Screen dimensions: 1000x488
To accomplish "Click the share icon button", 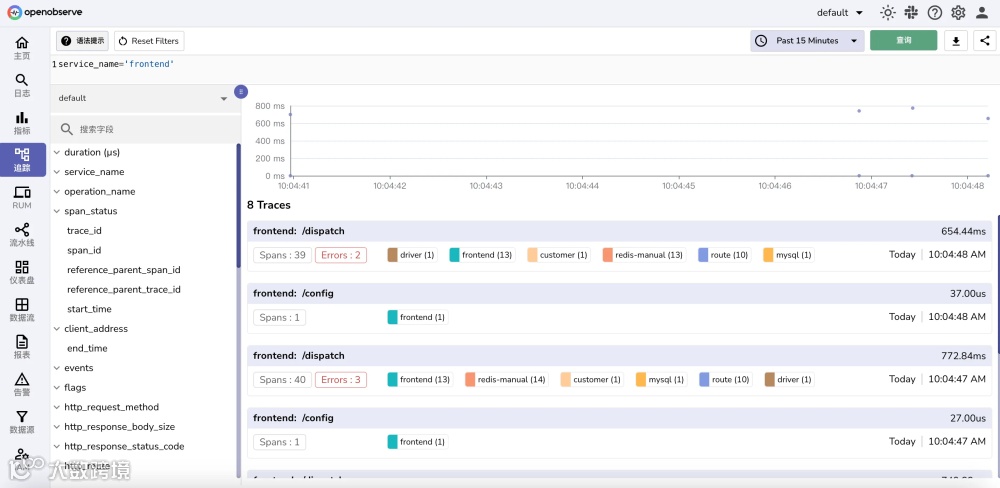I will (x=985, y=41).
